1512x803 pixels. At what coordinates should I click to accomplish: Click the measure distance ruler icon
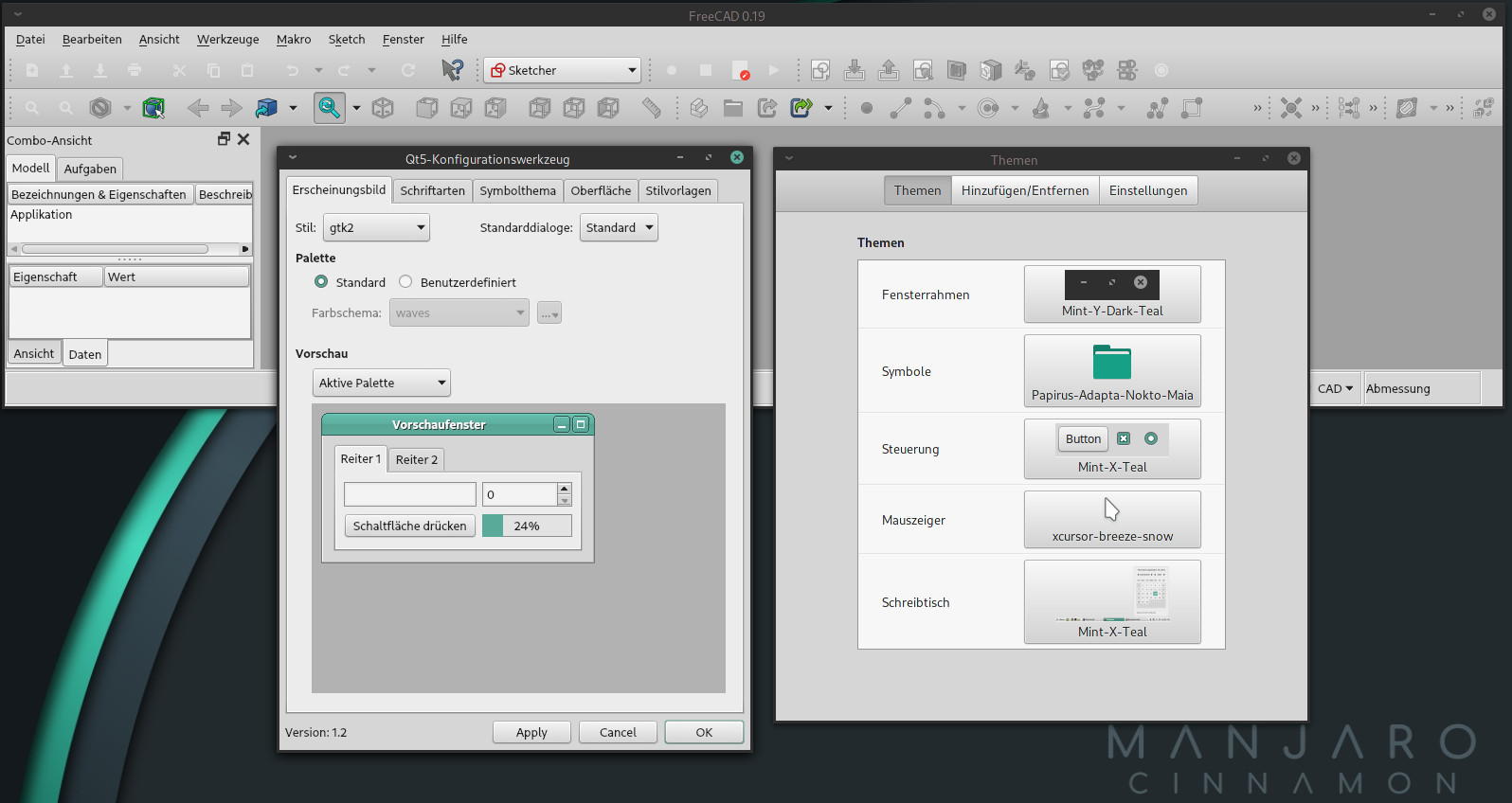tap(652, 108)
